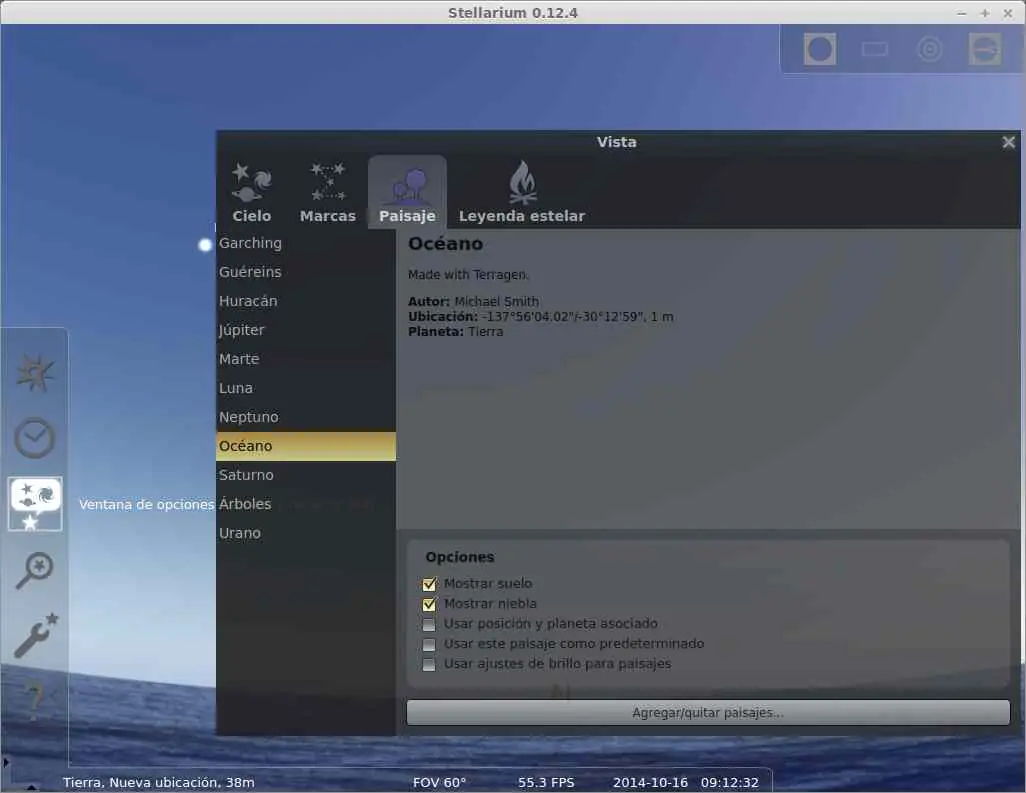Click the time 09:12:32 in status bar
Image resolution: width=1026 pixels, height=793 pixels.
coord(730,783)
